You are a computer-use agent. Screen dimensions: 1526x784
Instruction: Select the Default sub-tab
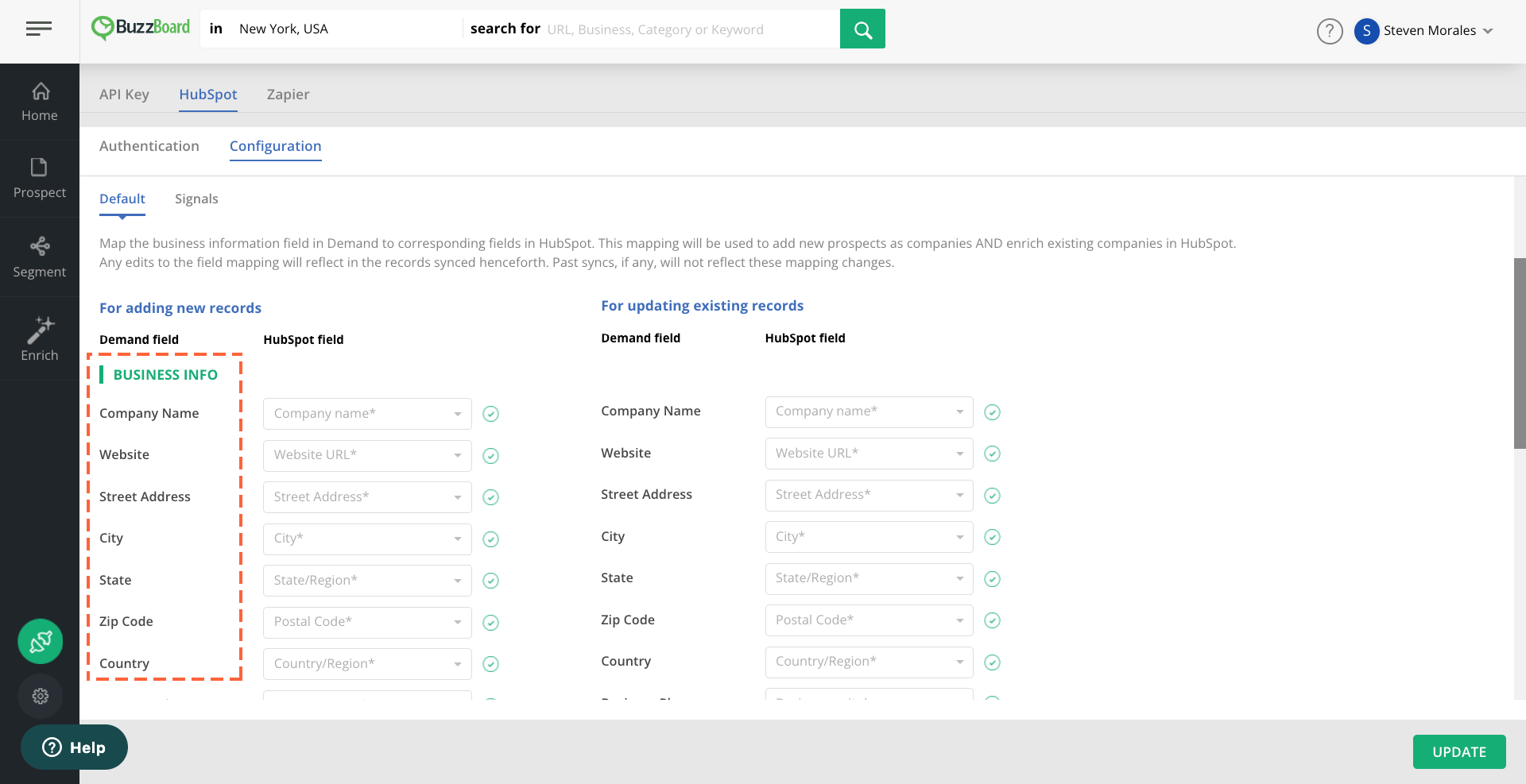(x=122, y=199)
